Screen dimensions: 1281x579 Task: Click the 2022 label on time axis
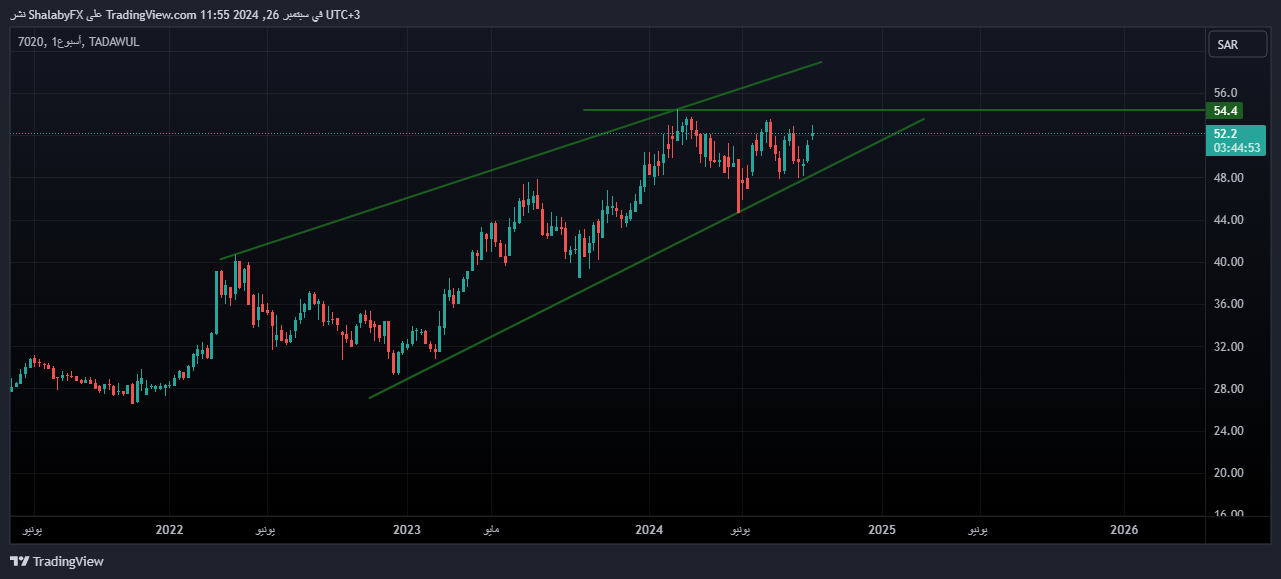170,528
